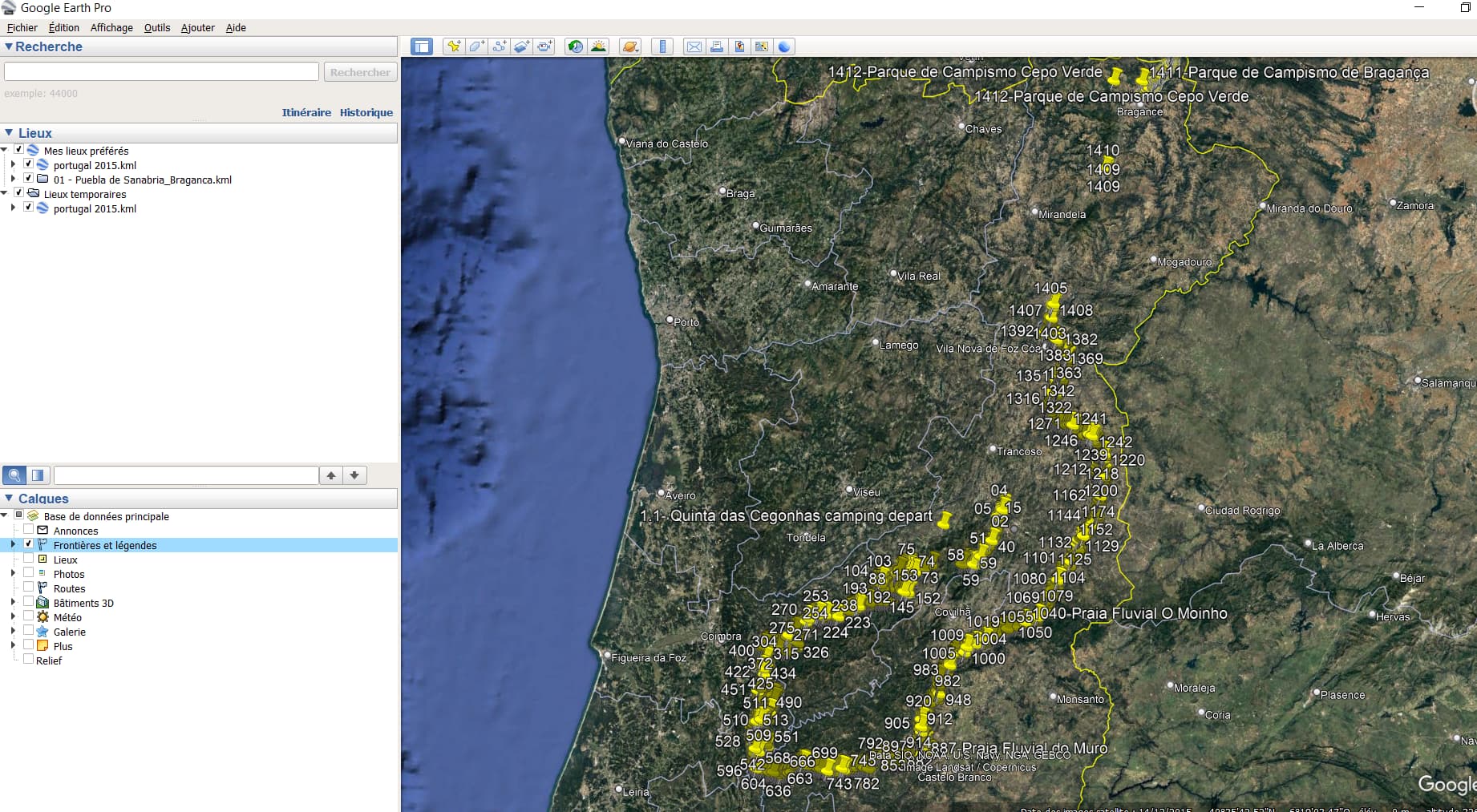Expand the Frontières et légendes layer
The width and height of the screenshot is (1477, 812).
coord(13,544)
